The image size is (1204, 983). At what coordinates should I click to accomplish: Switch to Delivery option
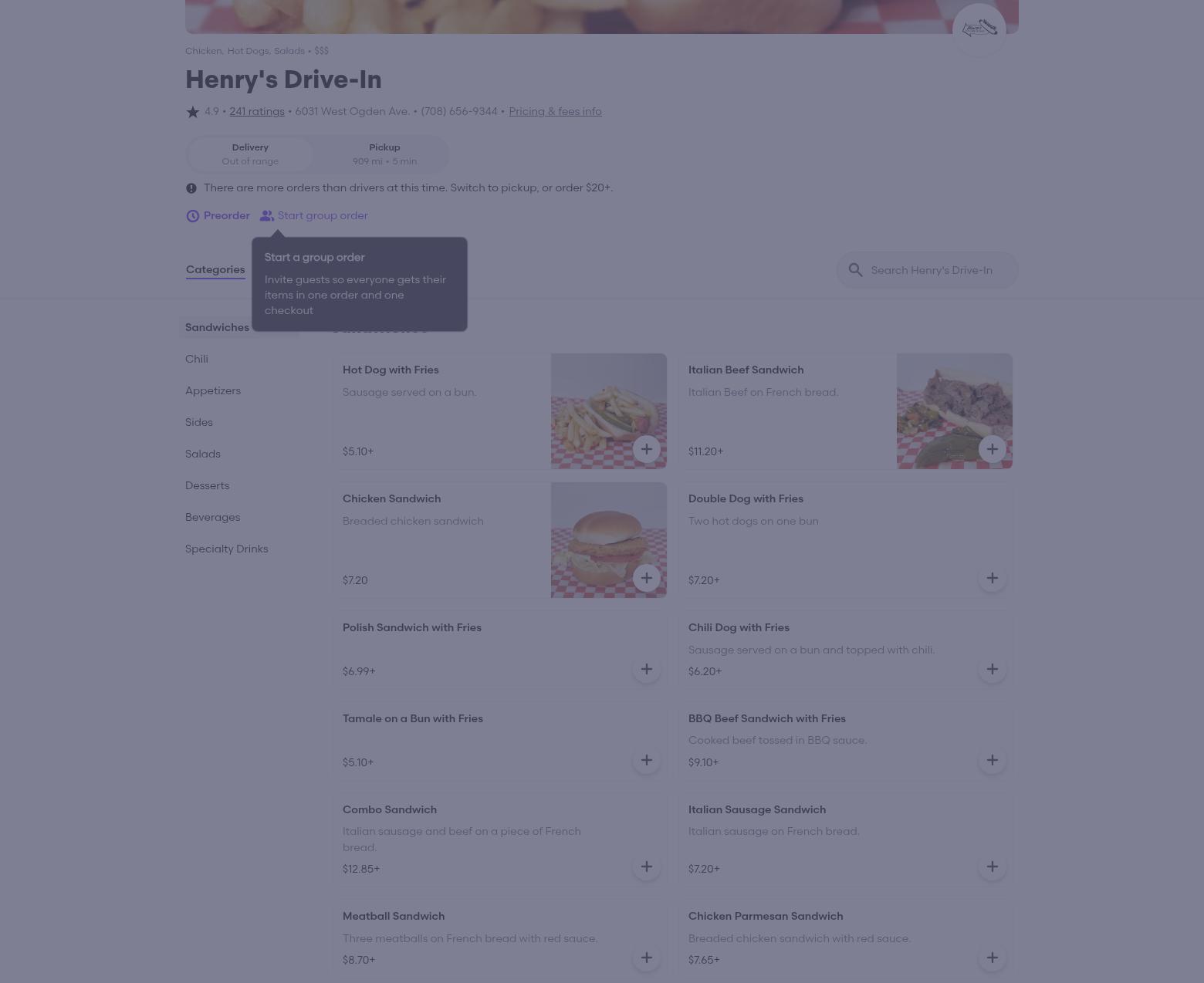(x=250, y=154)
